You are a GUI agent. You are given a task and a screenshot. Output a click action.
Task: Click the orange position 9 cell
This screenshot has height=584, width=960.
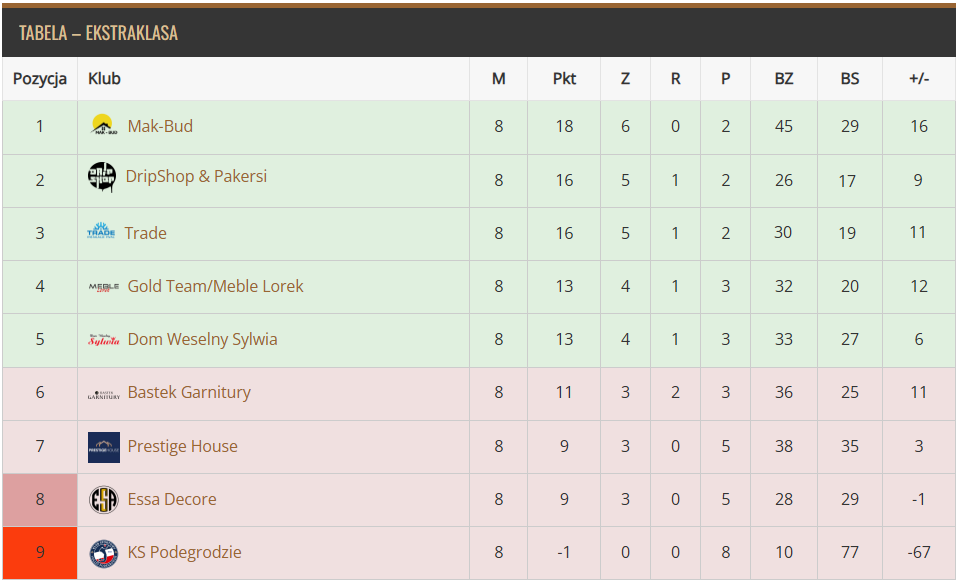click(40, 552)
